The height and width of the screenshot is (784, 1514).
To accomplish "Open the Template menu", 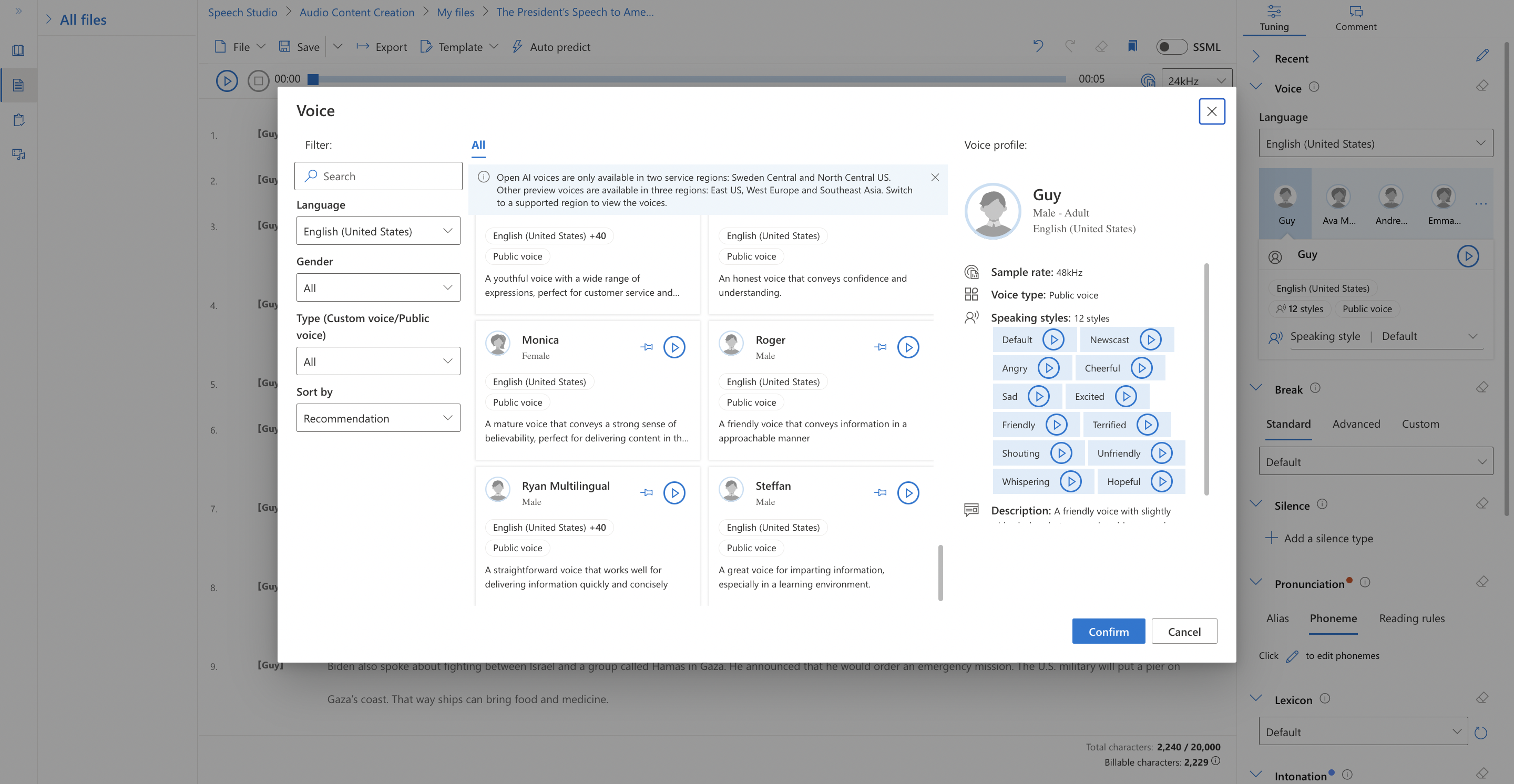I will 459,47.
